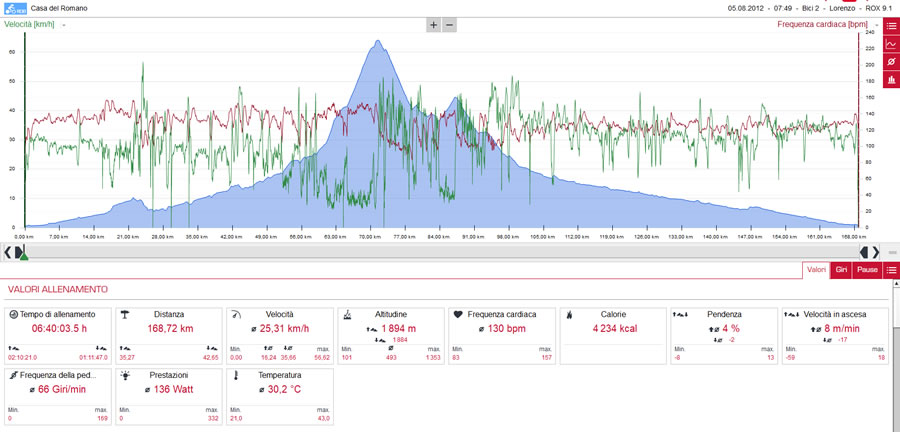Select the line chart view icon
The image size is (900, 432).
(x=891, y=44)
